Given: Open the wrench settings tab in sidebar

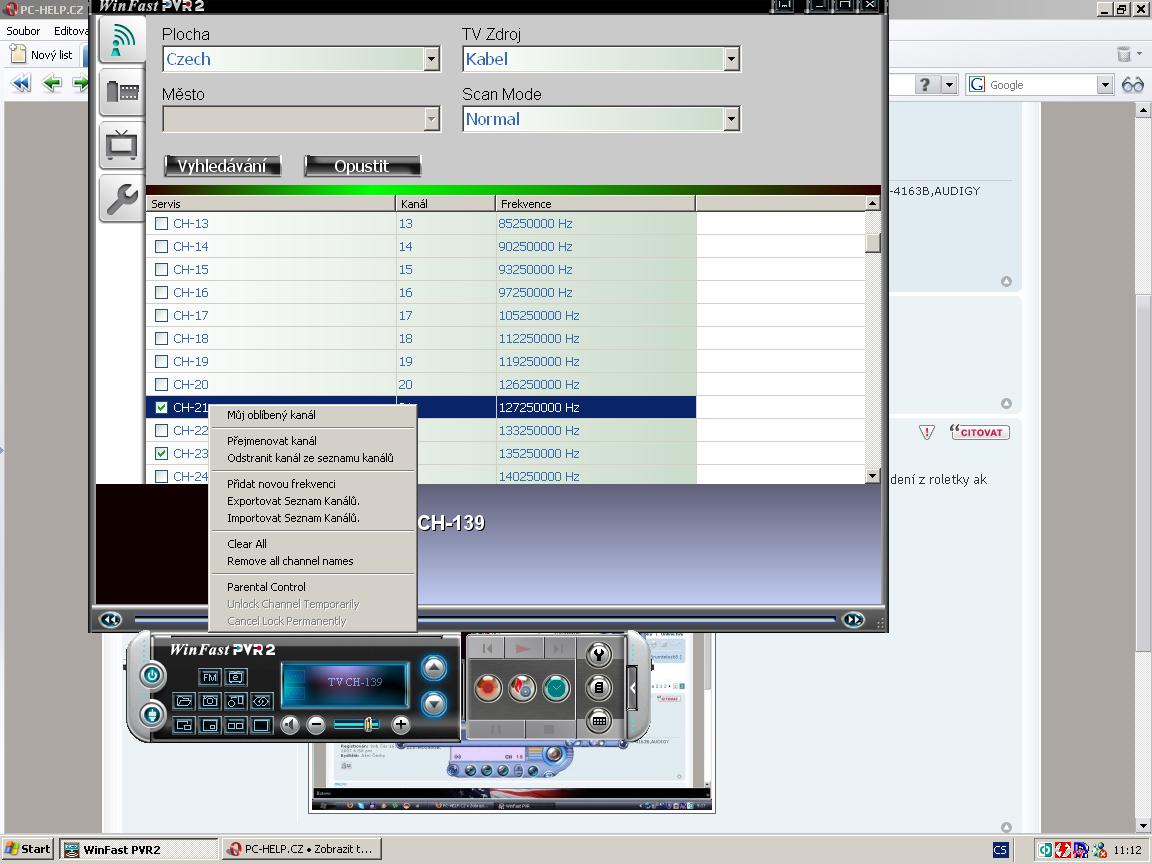Looking at the screenshot, I should 123,198.
